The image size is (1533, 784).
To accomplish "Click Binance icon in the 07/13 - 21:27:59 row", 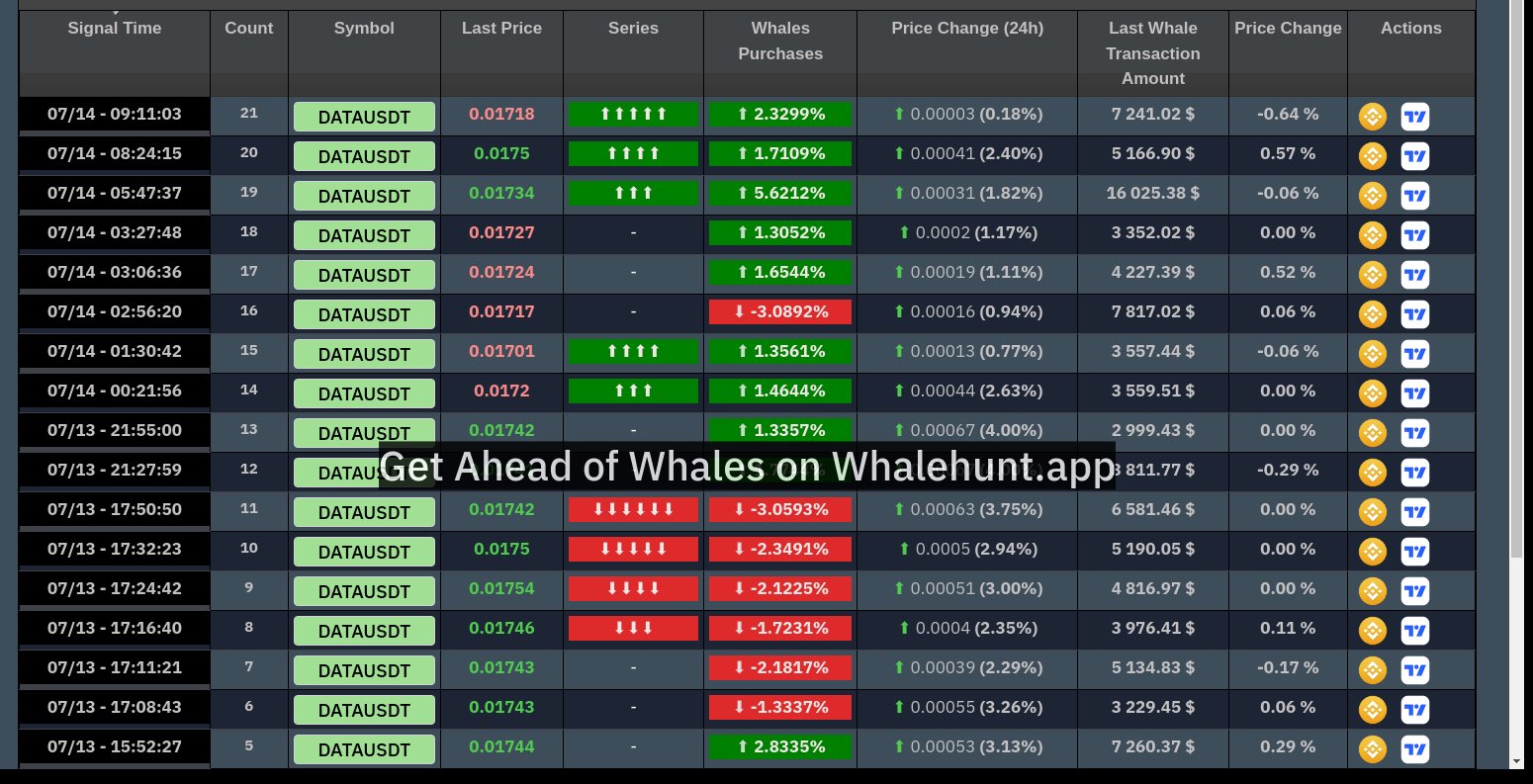I will tap(1372, 473).
